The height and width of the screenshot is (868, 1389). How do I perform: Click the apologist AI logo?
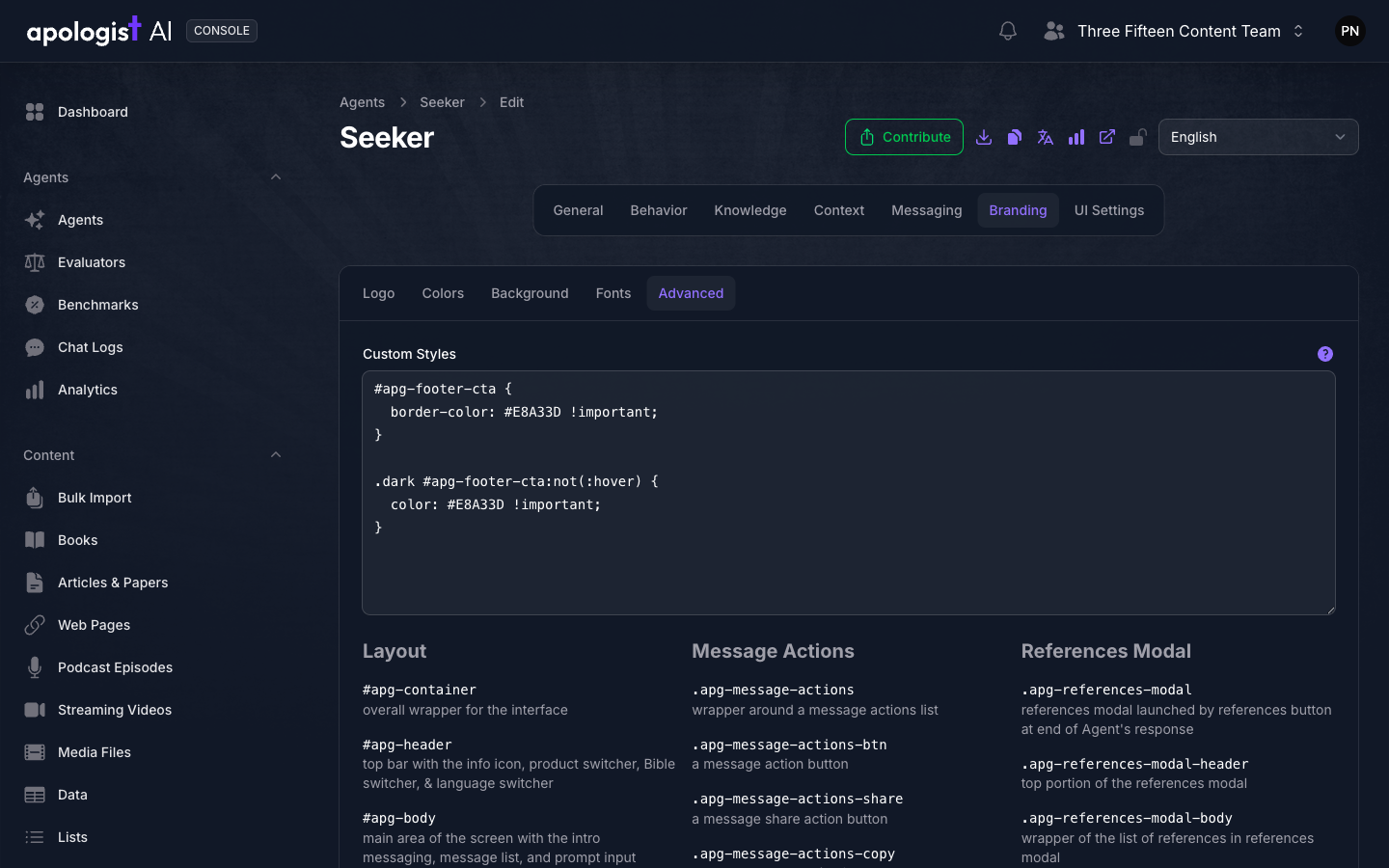tap(99, 31)
